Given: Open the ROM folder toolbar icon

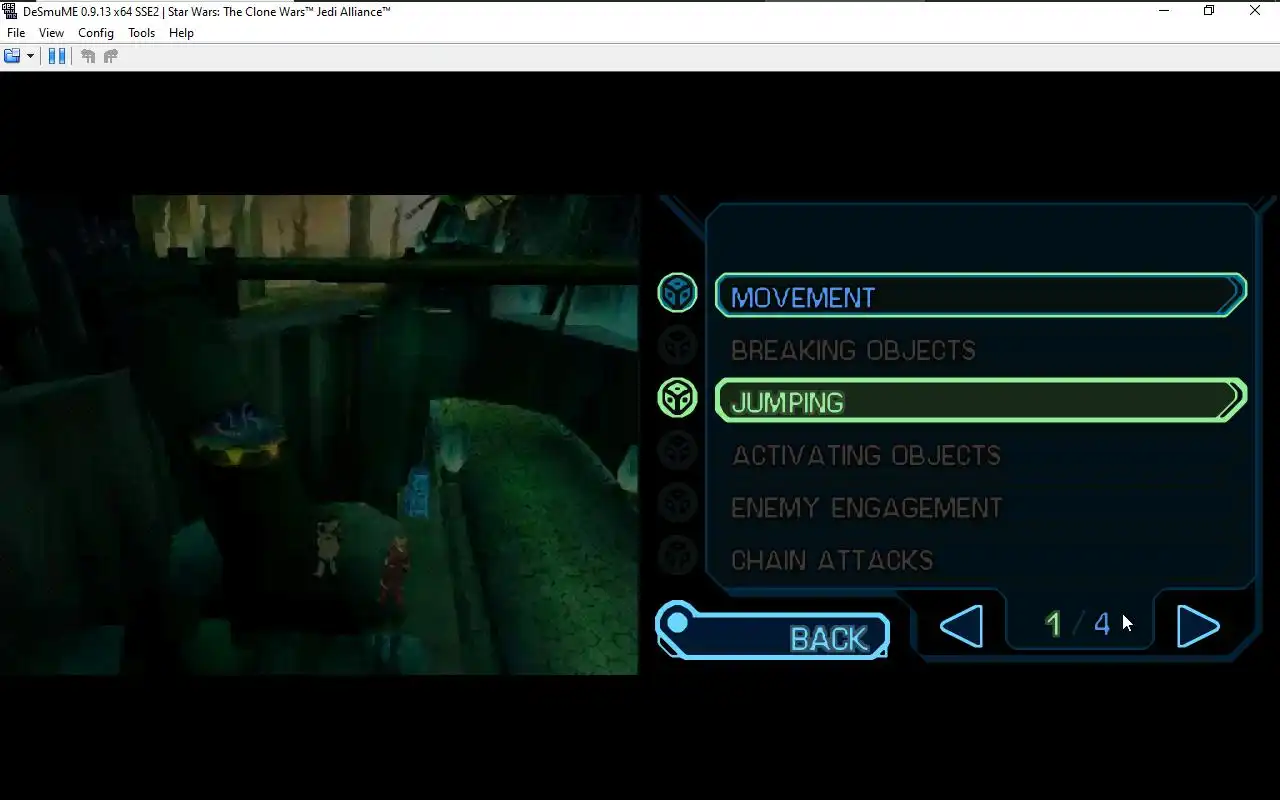Looking at the screenshot, I should pos(13,56).
